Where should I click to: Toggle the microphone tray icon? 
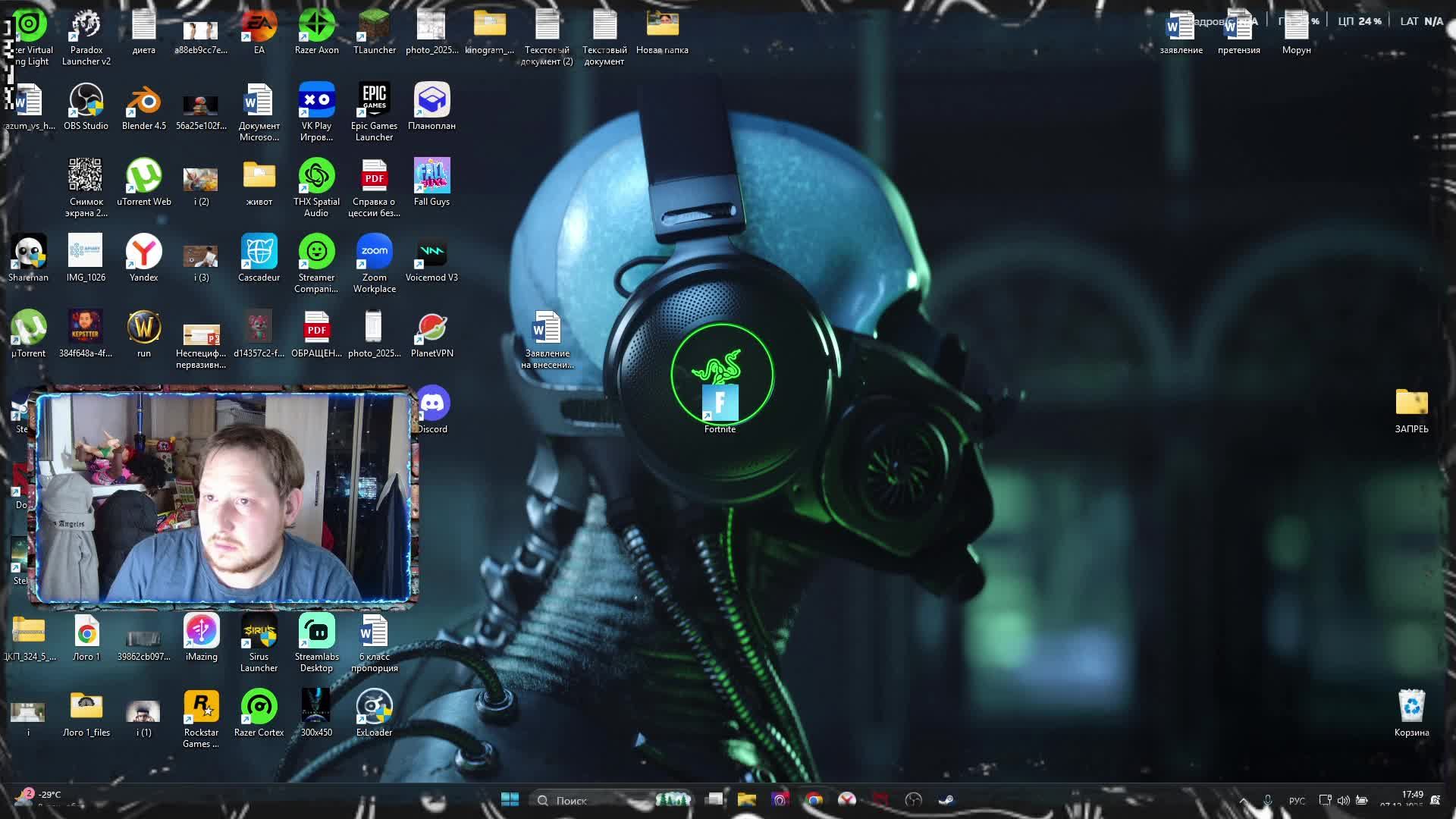(1267, 800)
